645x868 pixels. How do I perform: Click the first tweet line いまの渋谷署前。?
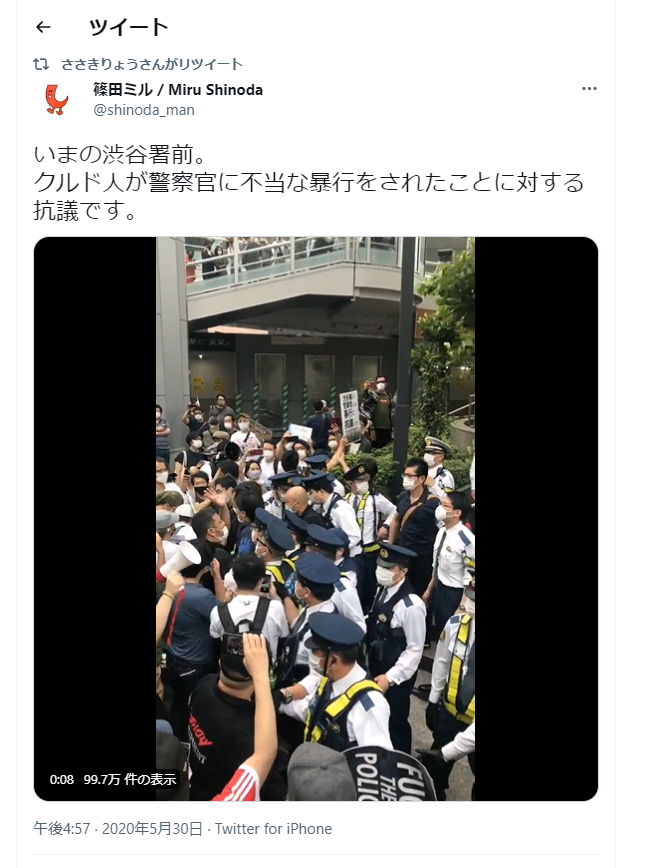coord(120,154)
